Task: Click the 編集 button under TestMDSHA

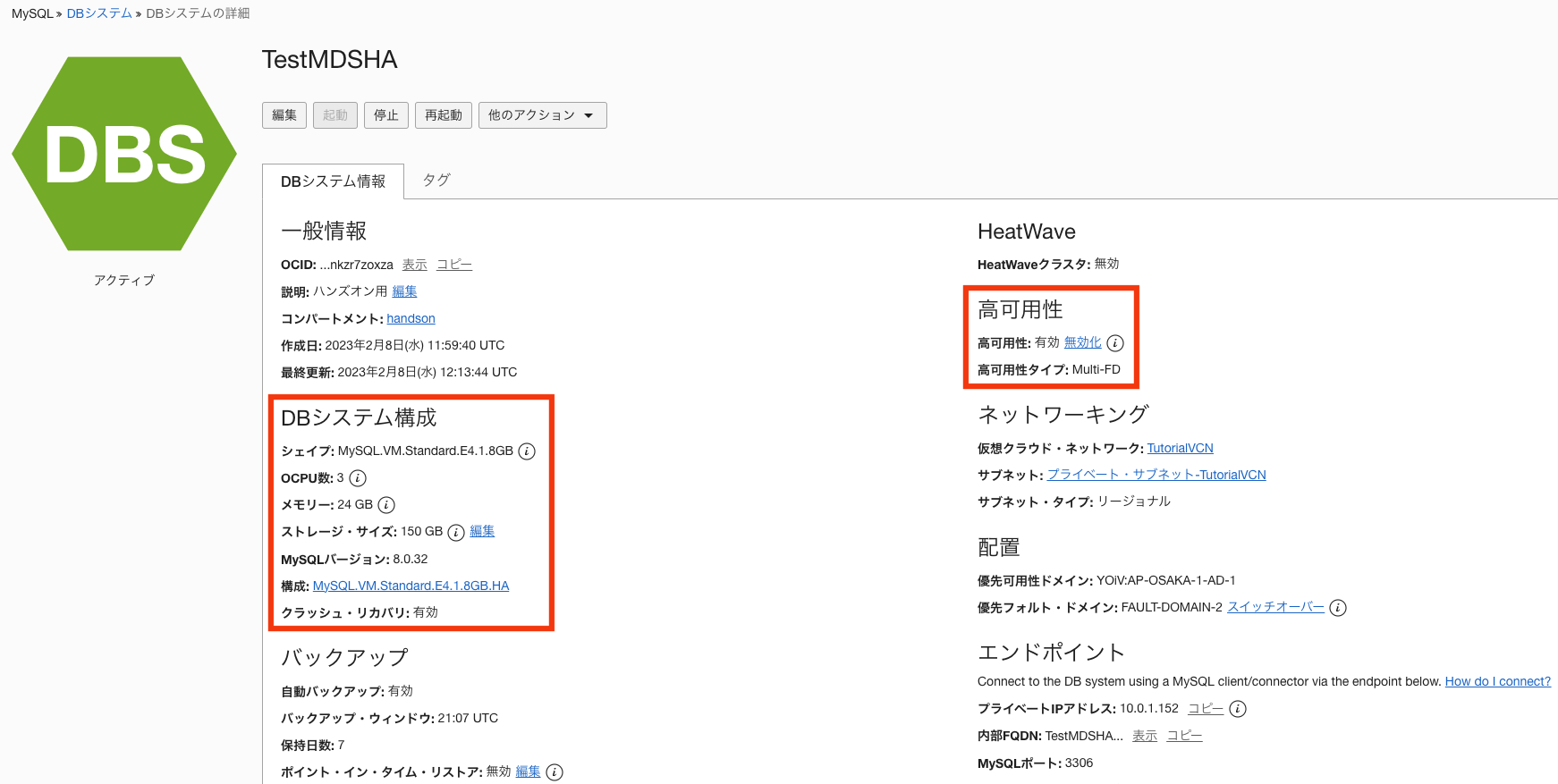Action: [284, 115]
